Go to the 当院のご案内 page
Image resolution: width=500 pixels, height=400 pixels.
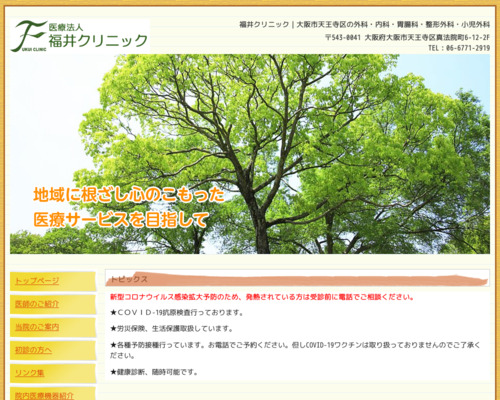(x=37, y=327)
